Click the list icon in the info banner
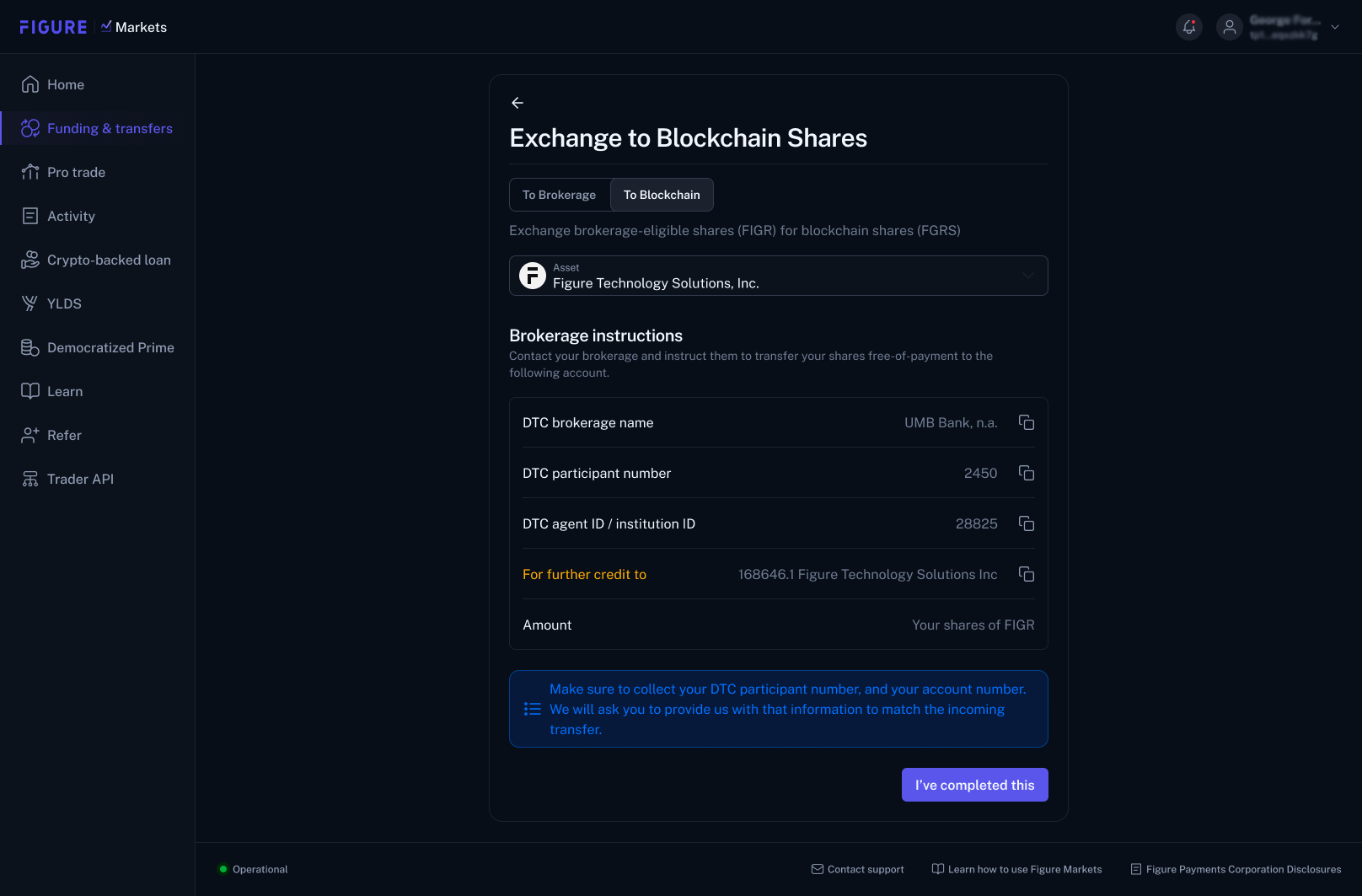This screenshot has width=1362, height=896. pyautogui.click(x=533, y=709)
